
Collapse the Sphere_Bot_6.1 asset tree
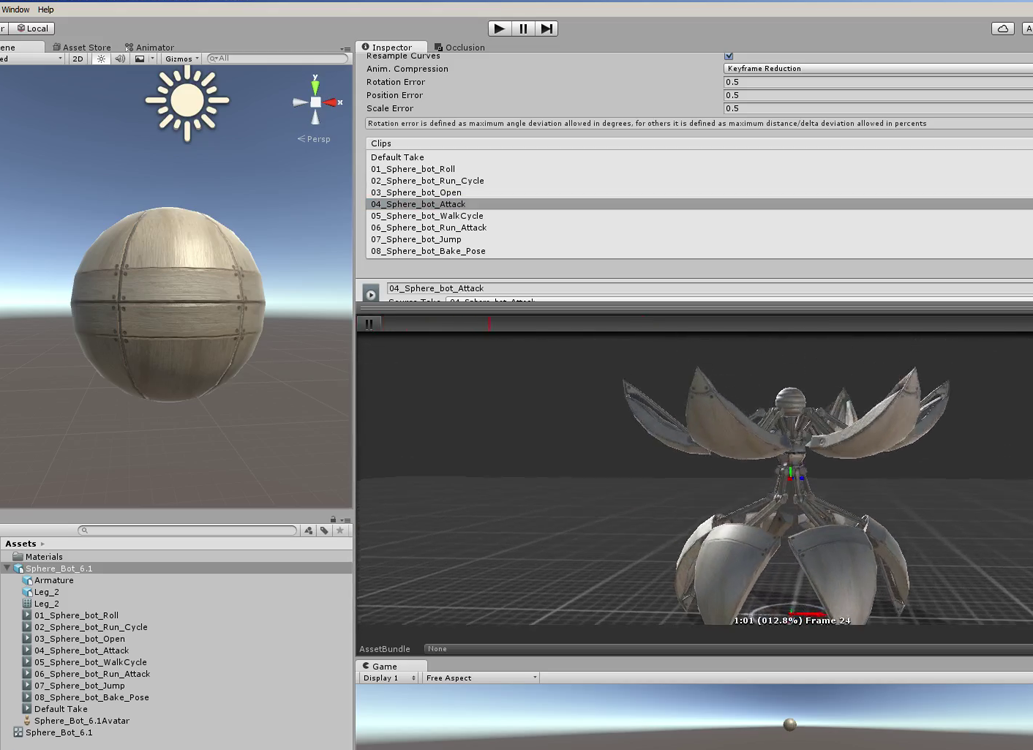coord(7,569)
